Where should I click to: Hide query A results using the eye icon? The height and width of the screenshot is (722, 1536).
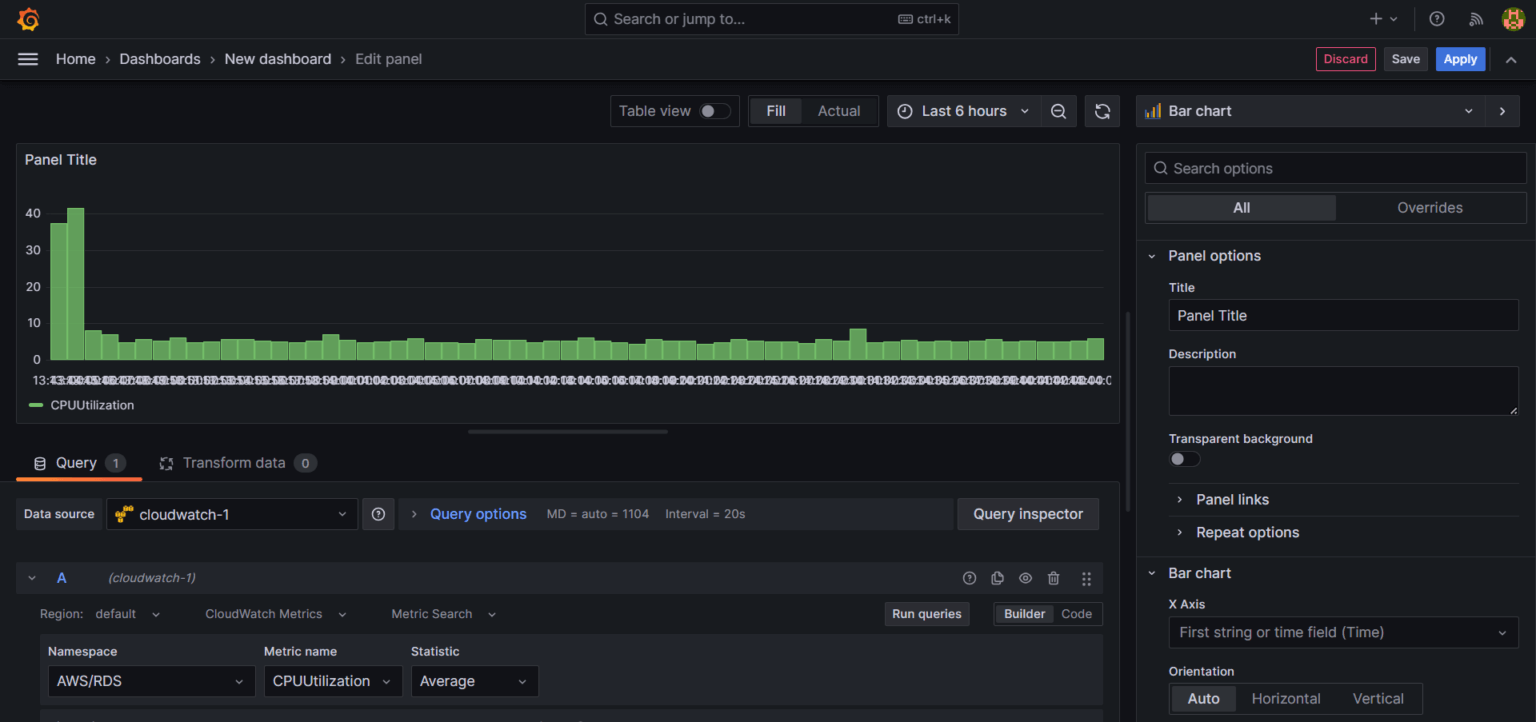pyautogui.click(x=1024, y=578)
